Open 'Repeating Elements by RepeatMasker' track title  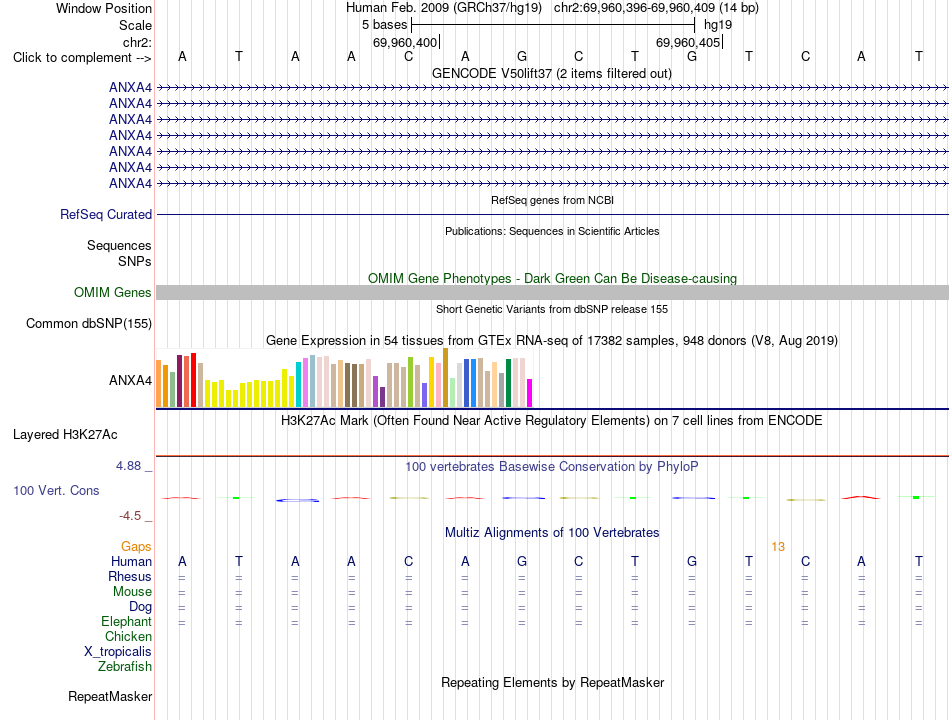pyautogui.click(x=553, y=682)
